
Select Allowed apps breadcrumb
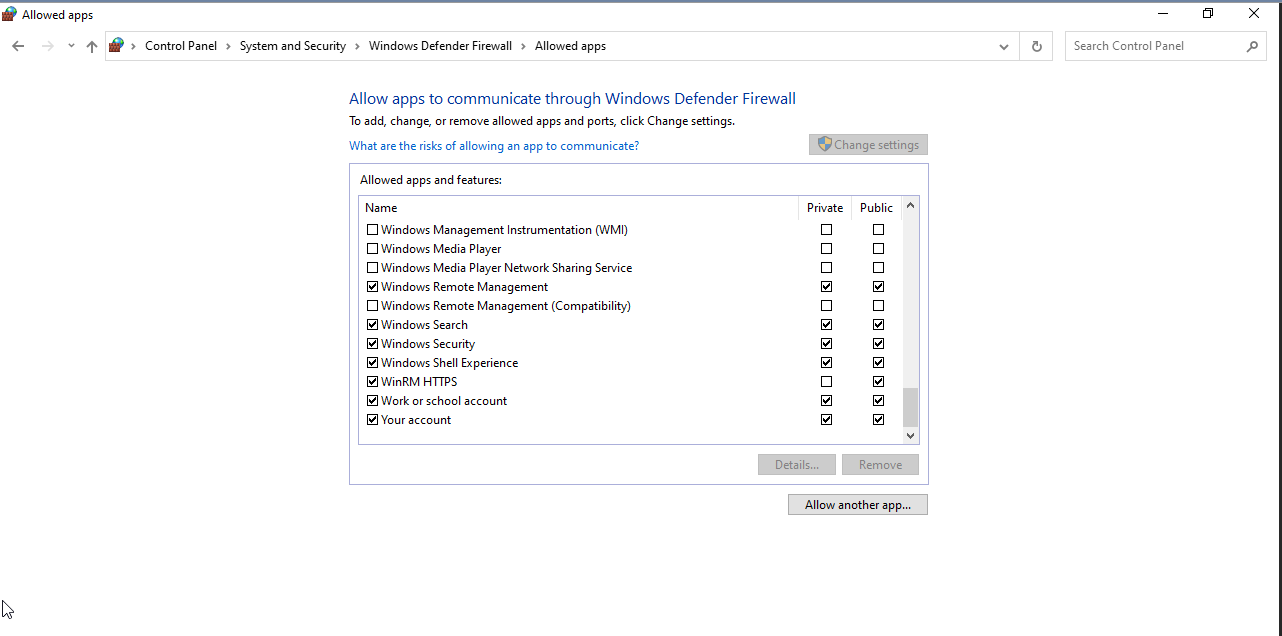(570, 46)
